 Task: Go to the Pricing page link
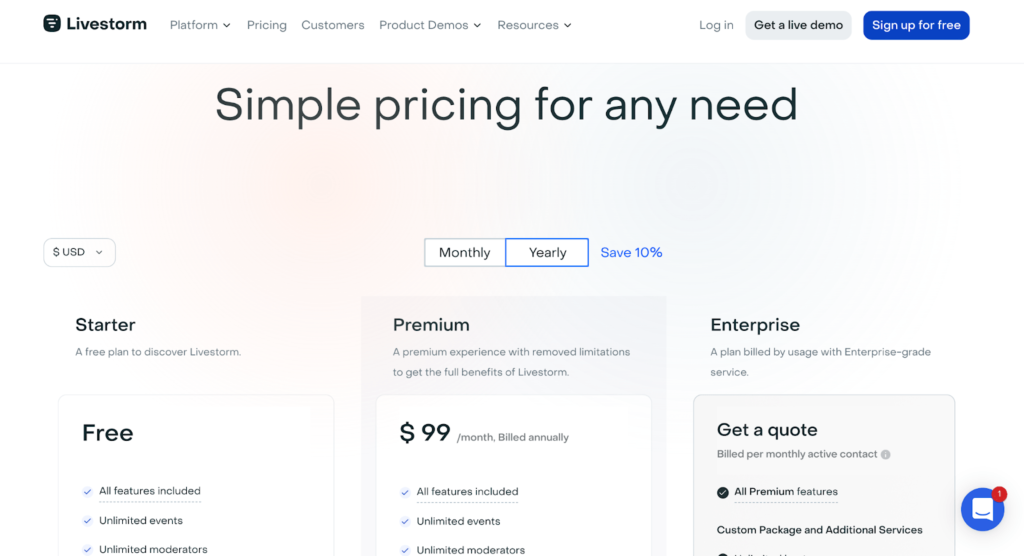(266, 25)
